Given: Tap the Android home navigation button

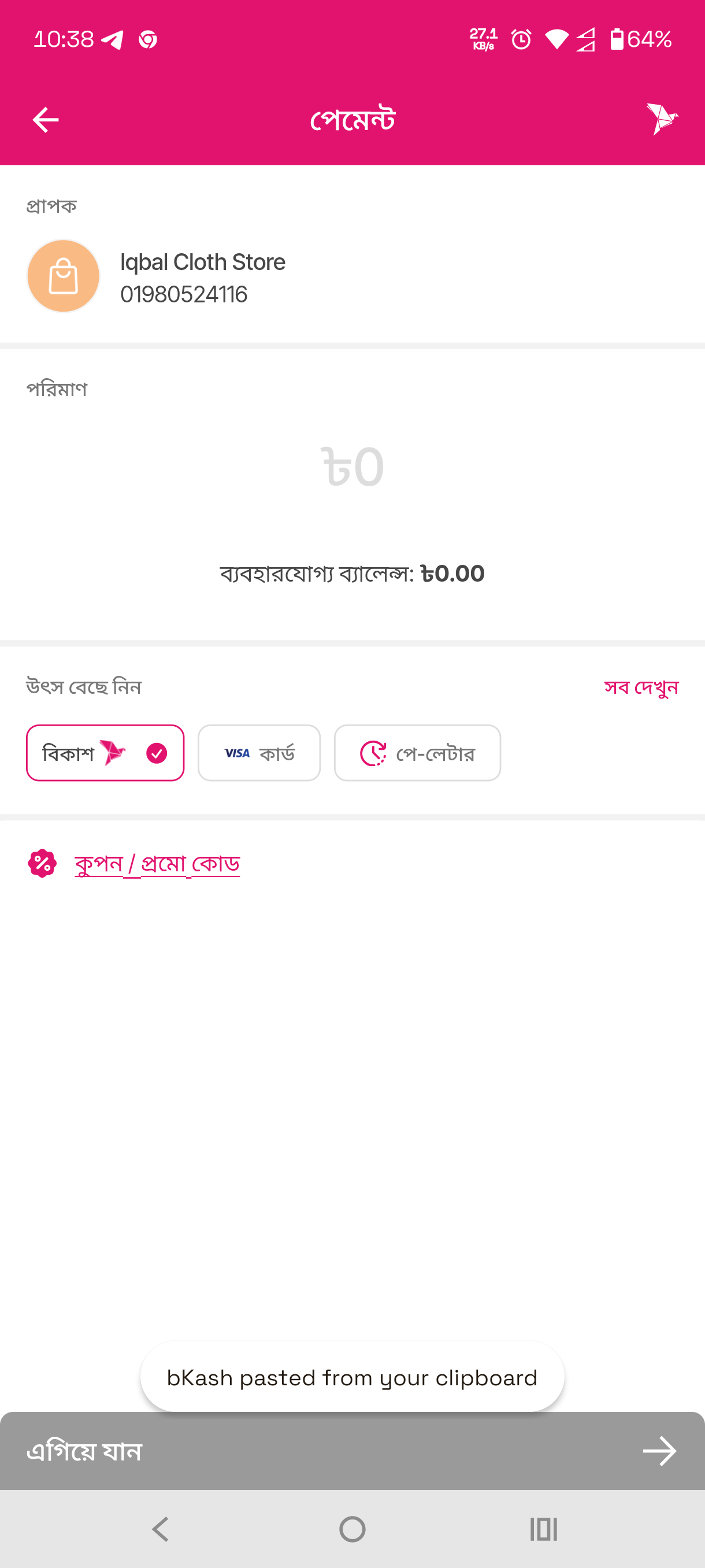Looking at the screenshot, I should (352, 1529).
